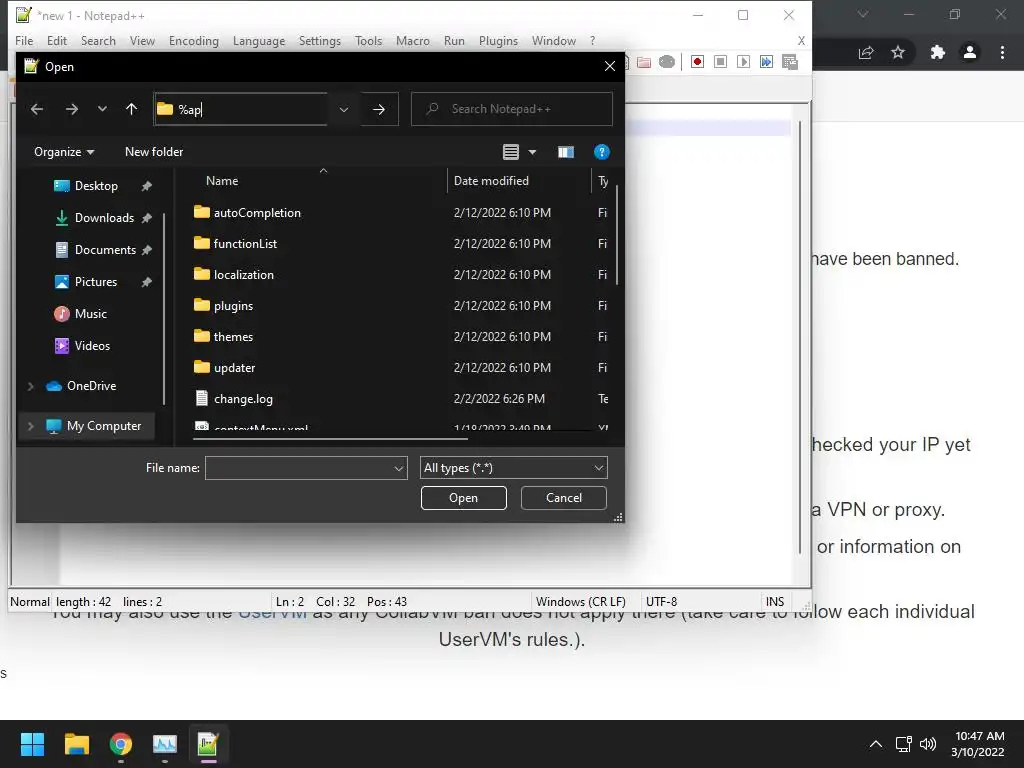Expand the My Computer tree node
The height and width of the screenshot is (768, 1024).
pyautogui.click(x=30, y=426)
